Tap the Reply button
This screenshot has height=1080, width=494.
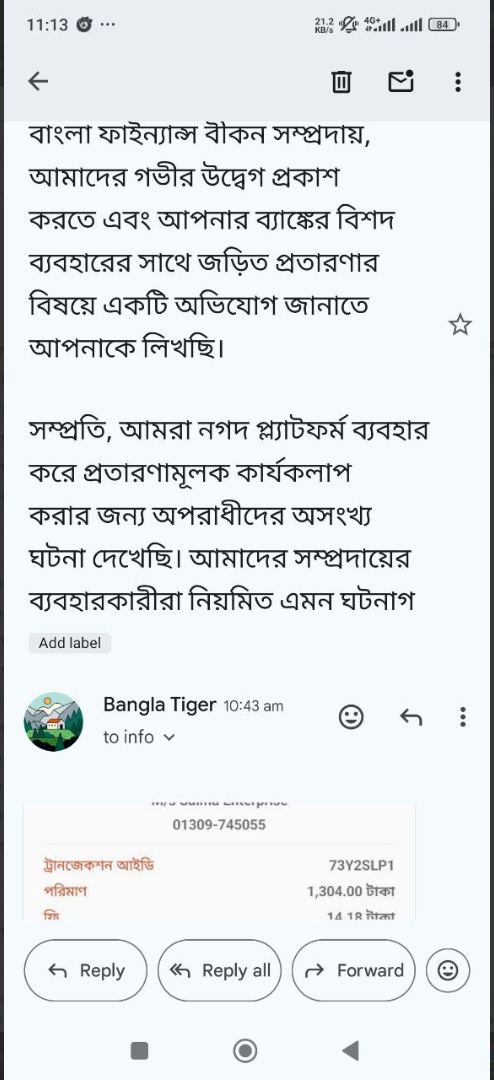click(85, 970)
